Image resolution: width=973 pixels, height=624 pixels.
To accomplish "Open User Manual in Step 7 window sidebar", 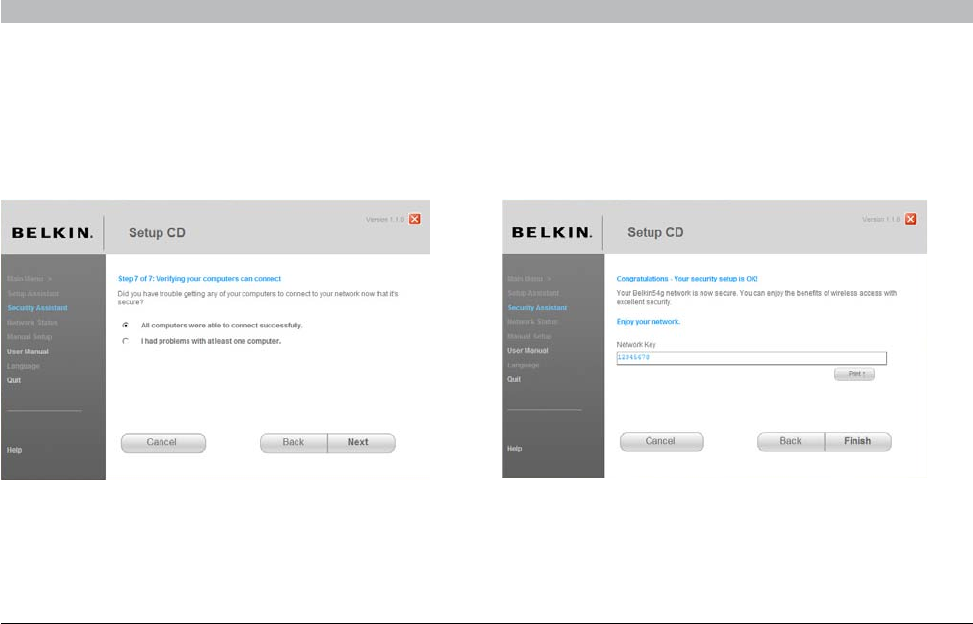I will [27, 352].
